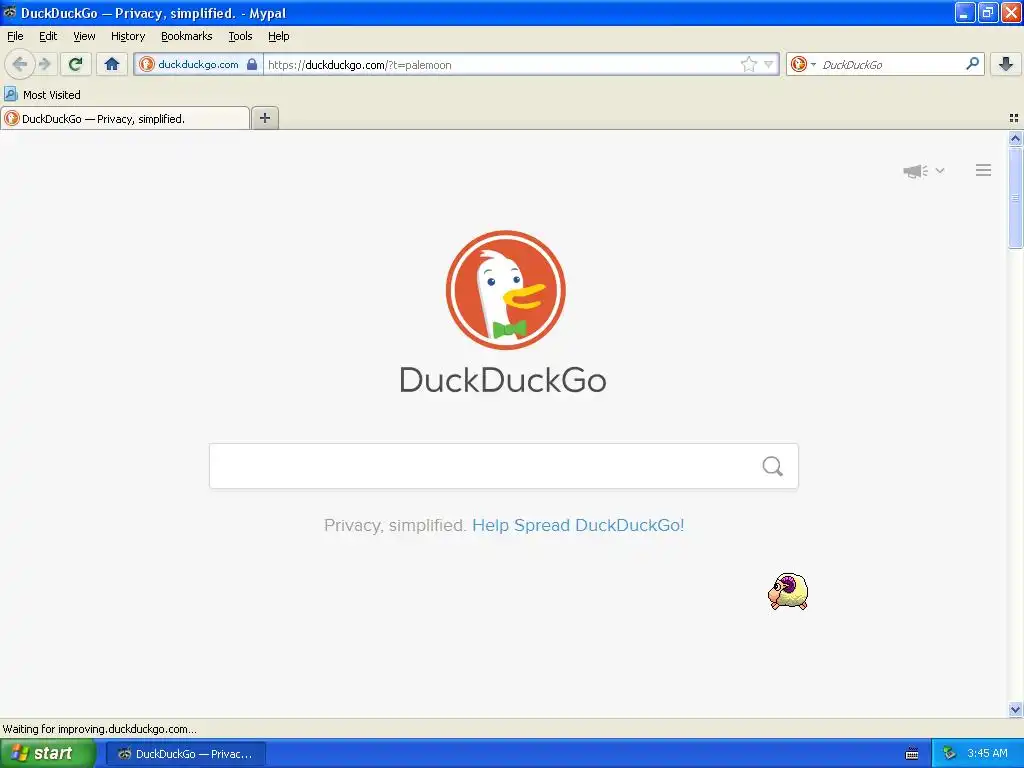Click the vertical scrollbar thumb
Viewport: 1024px width, 768px height.
click(x=1015, y=198)
